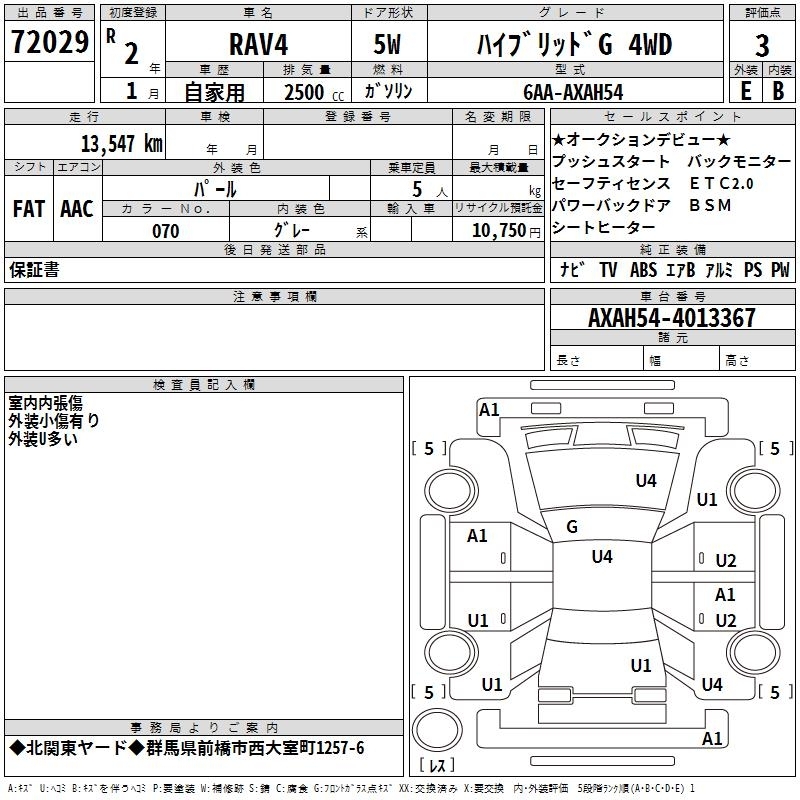Click the mileage value 13,547 km
This screenshot has width=800, height=800.
point(121,142)
